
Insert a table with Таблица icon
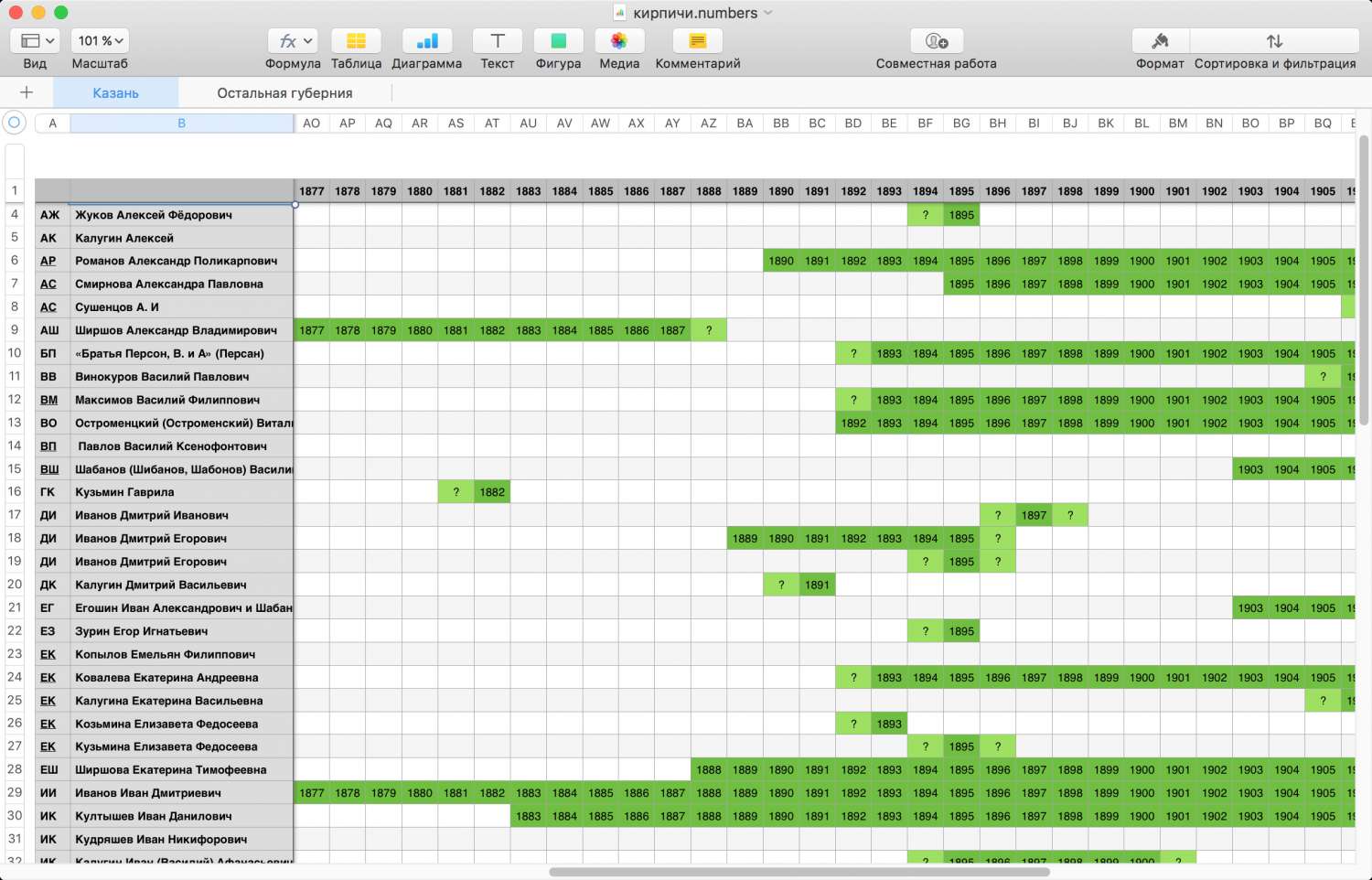click(x=356, y=41)
